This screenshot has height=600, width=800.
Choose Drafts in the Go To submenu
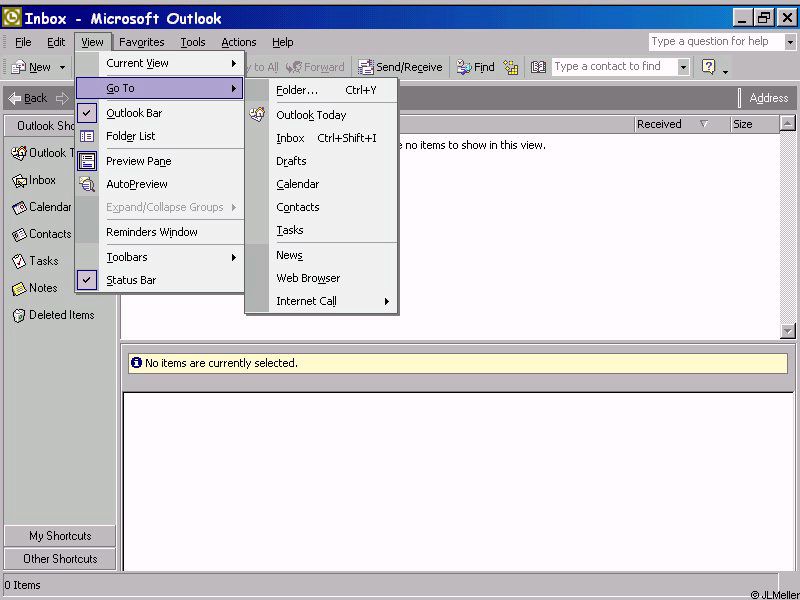291,161
